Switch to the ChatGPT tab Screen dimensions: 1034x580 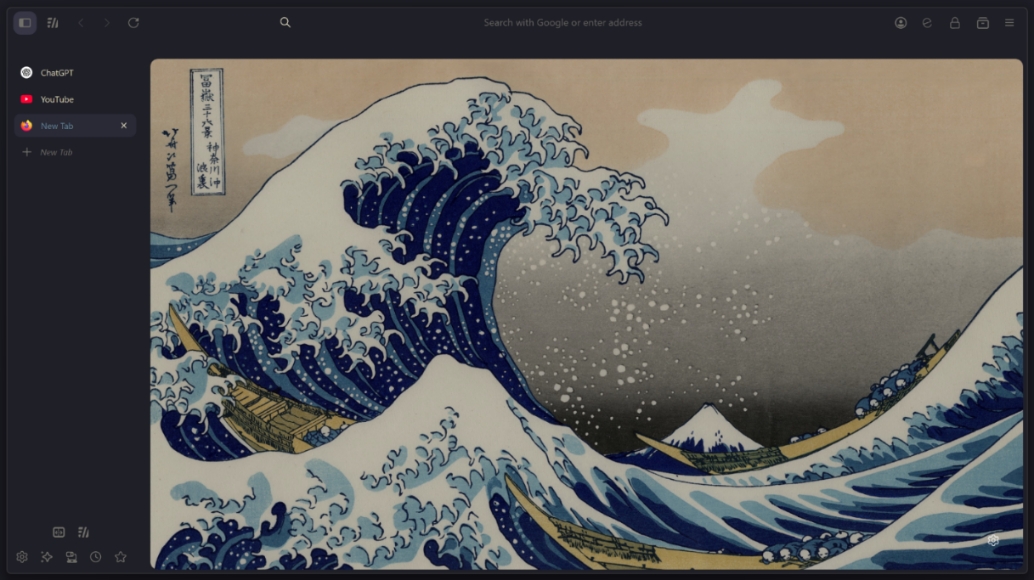75,72
